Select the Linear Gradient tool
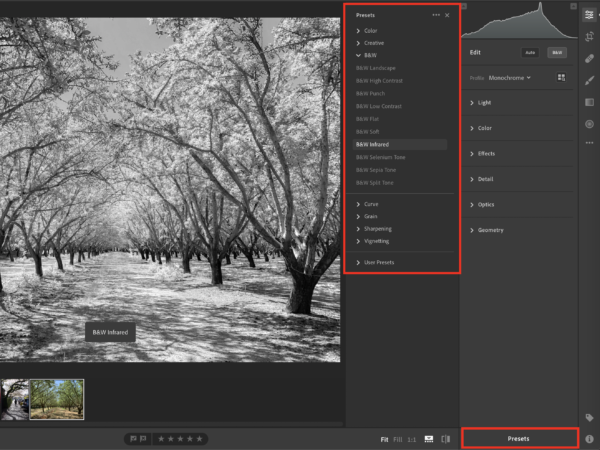The image size is (600, 450). coord(589,102)
